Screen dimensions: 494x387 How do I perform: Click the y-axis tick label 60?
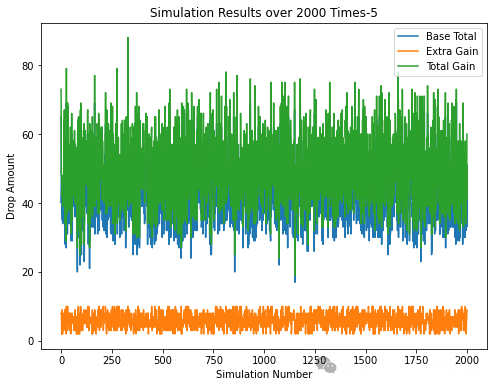(x=28, y=135)
